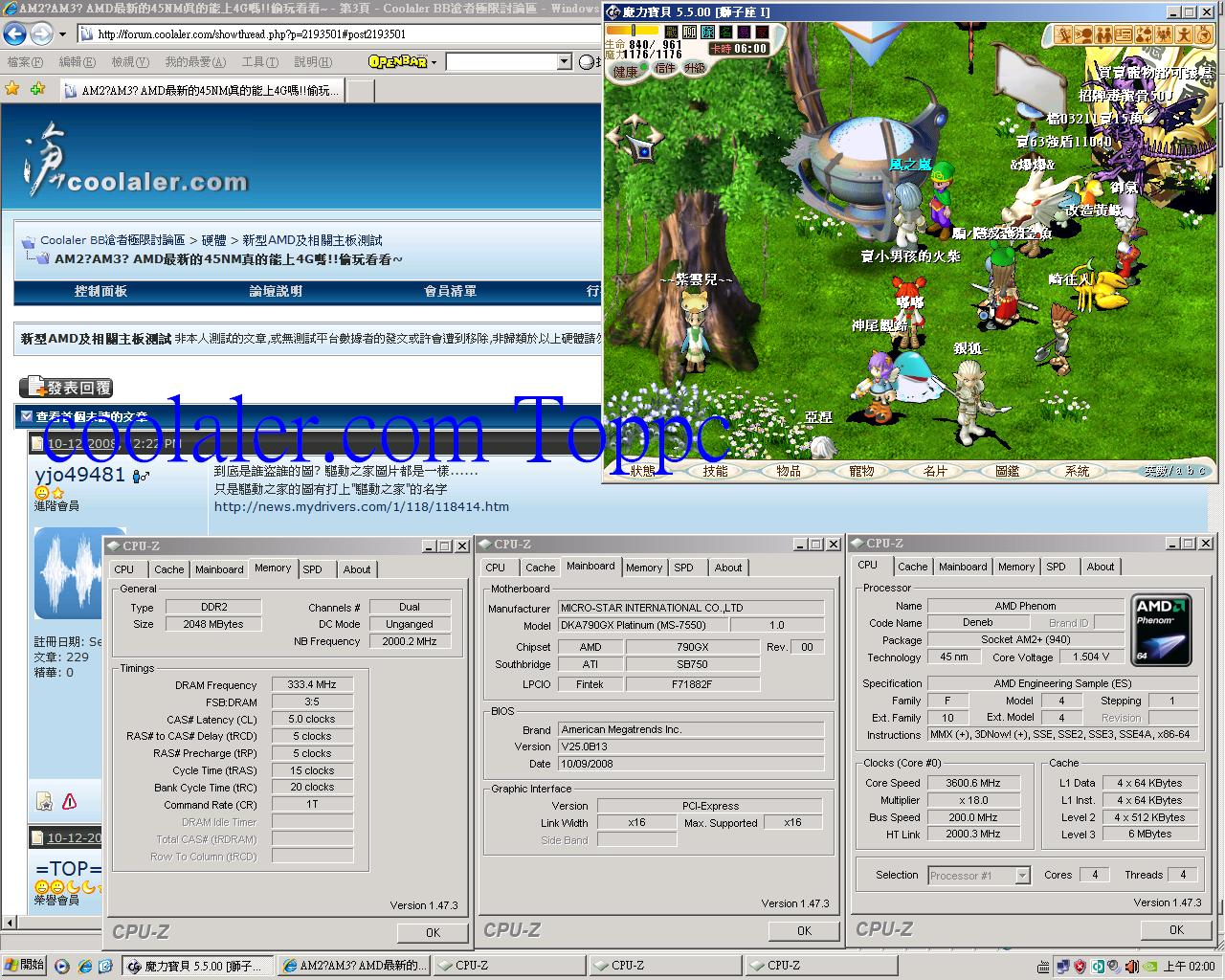Screen dimensions: 1225x980
Task: Open the 工具(T) Tools menu
Action: click(x=259, y=62)
